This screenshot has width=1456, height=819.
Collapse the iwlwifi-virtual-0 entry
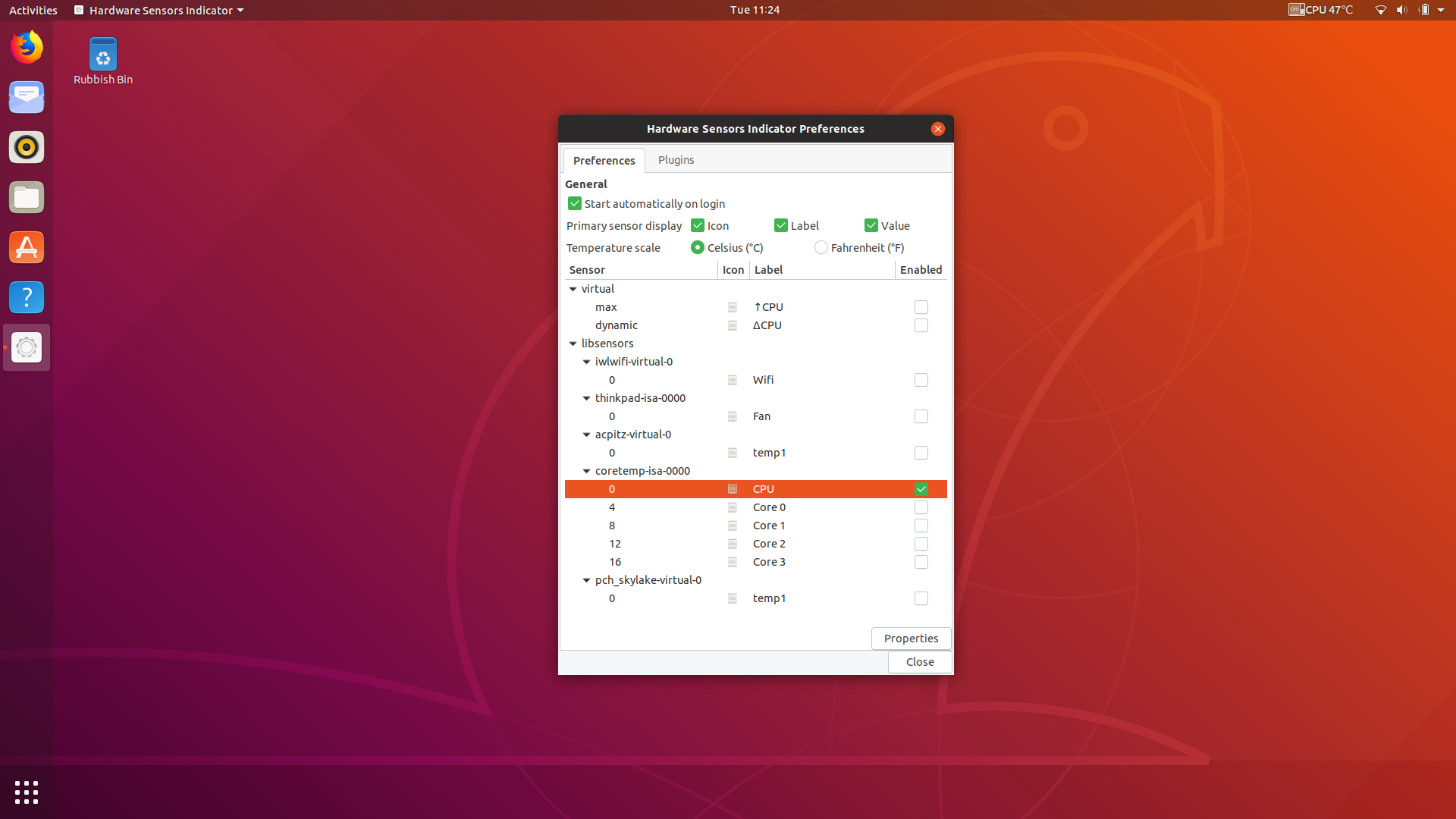tap(586, 362)
